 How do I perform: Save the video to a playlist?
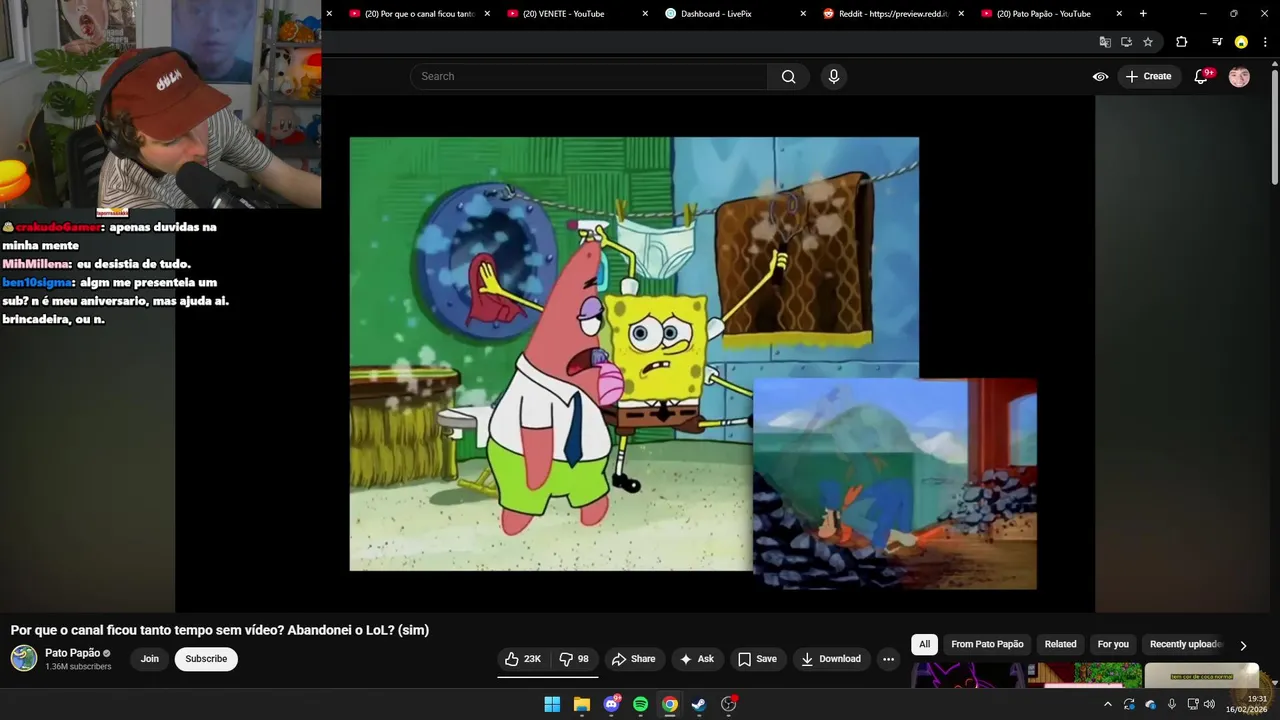pos(757,659)
